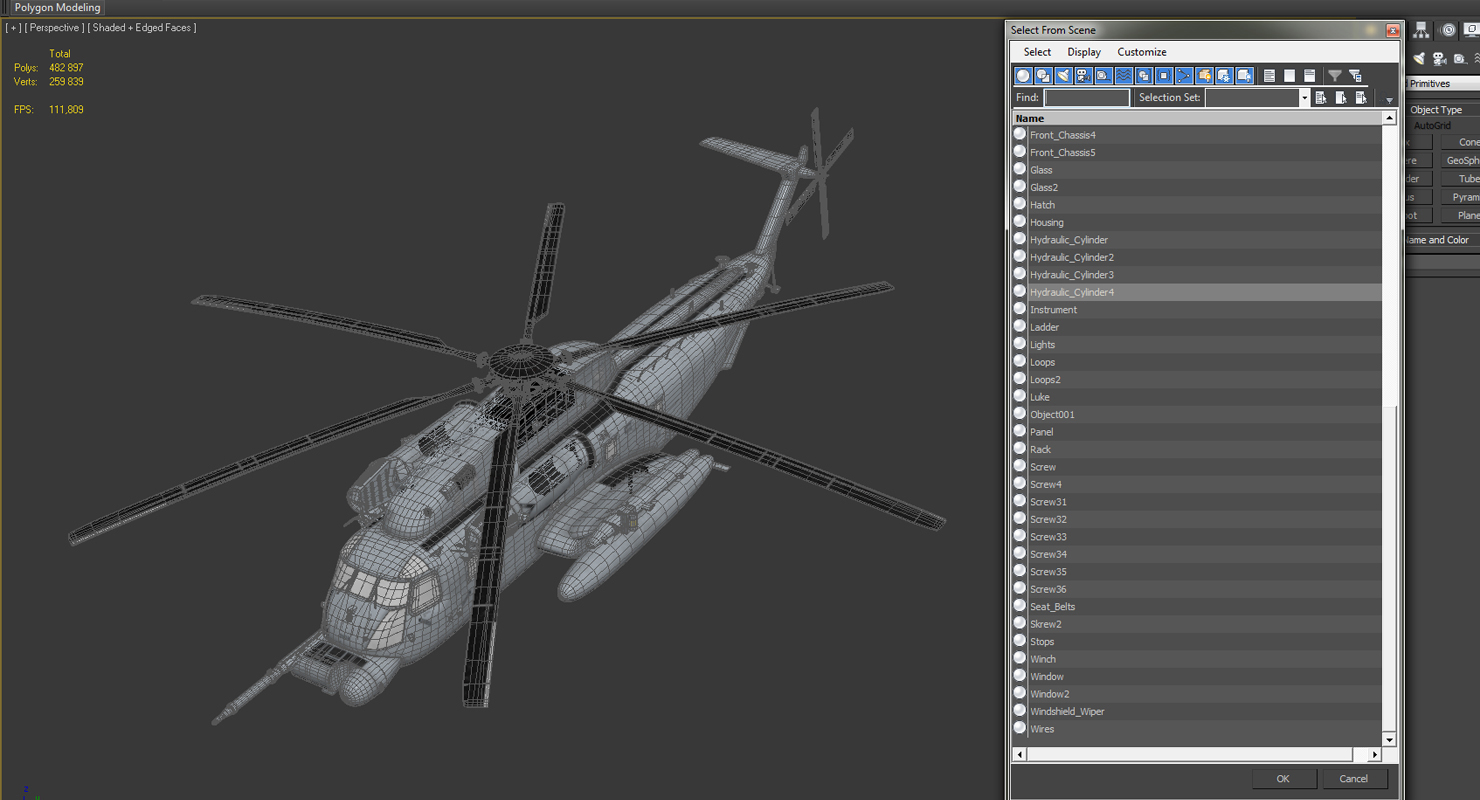Toggle Display Bones filter icon

pos(1184,76)
